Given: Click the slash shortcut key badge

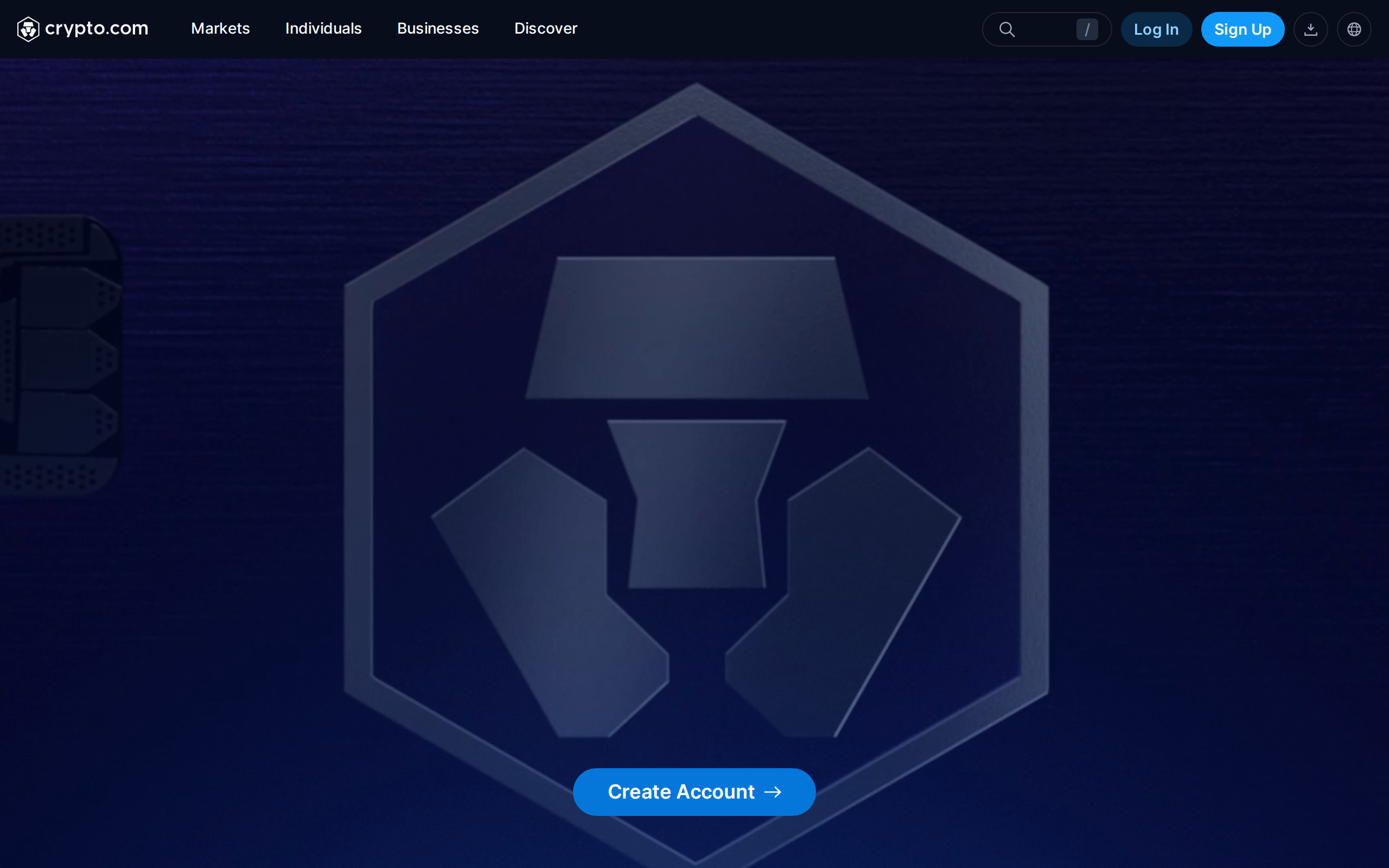Looking at the screenshot, I should [x=1087, y=29].
